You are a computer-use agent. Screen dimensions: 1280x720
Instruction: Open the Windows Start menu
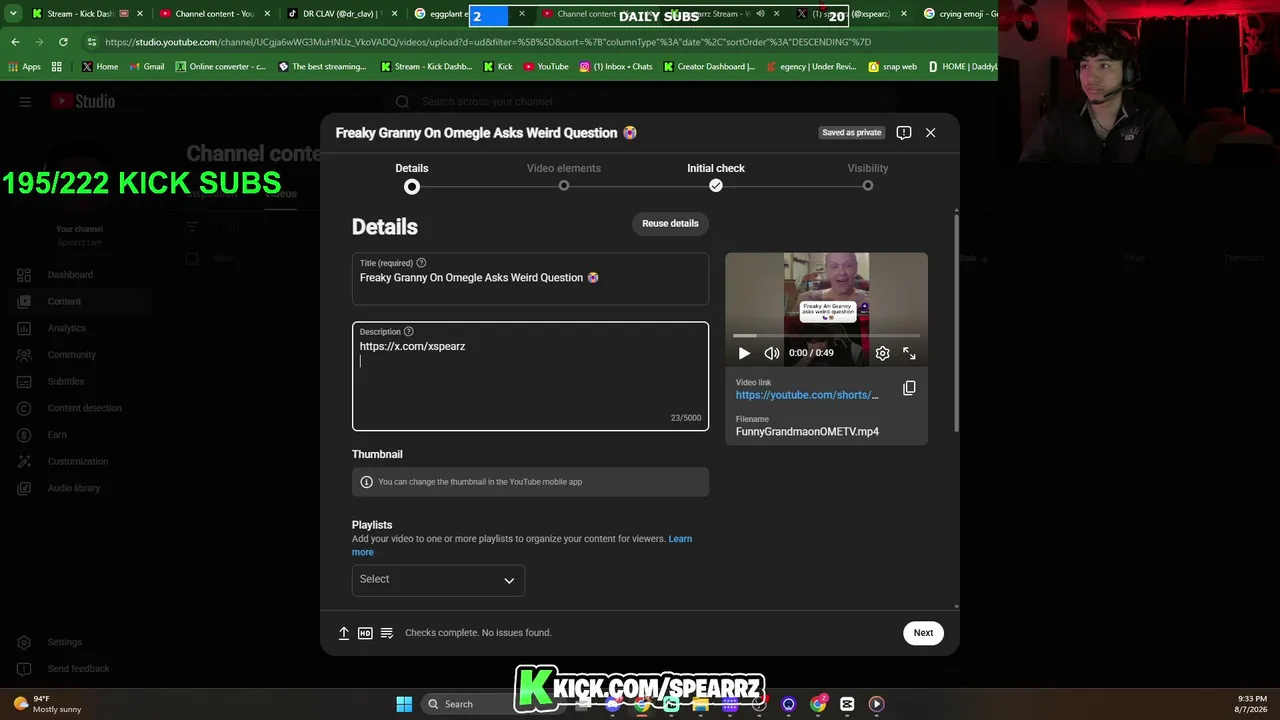point(404,704)
